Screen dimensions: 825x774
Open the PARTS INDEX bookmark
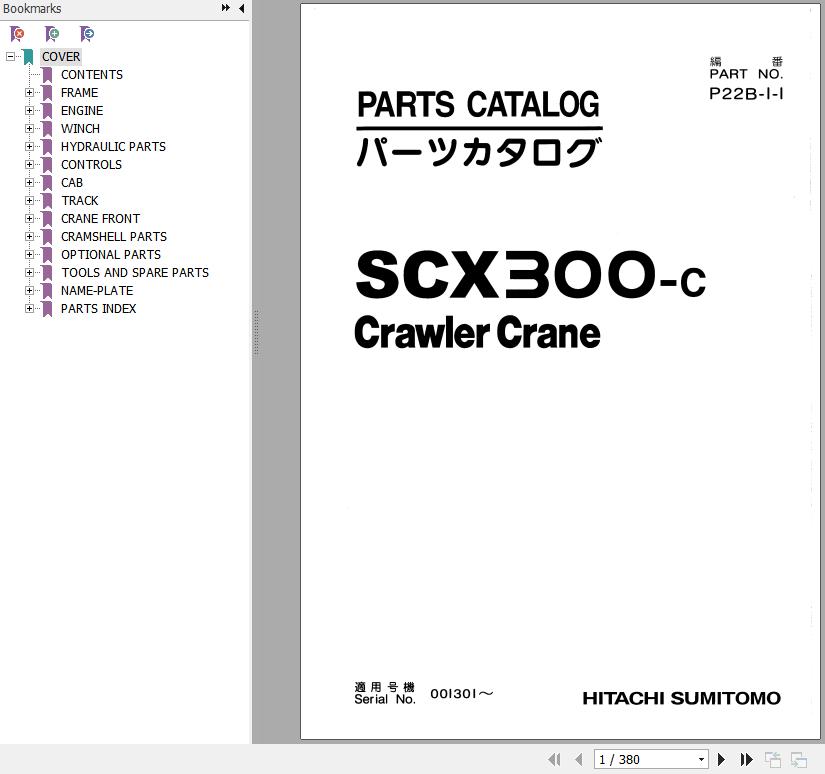[98, 308]
